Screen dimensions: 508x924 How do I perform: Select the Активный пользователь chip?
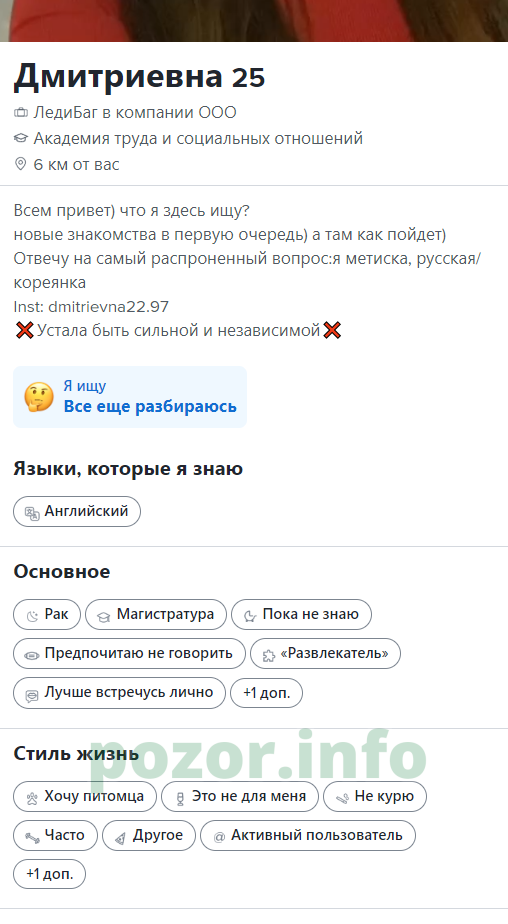pyautogui.click(x=308, y=836)
